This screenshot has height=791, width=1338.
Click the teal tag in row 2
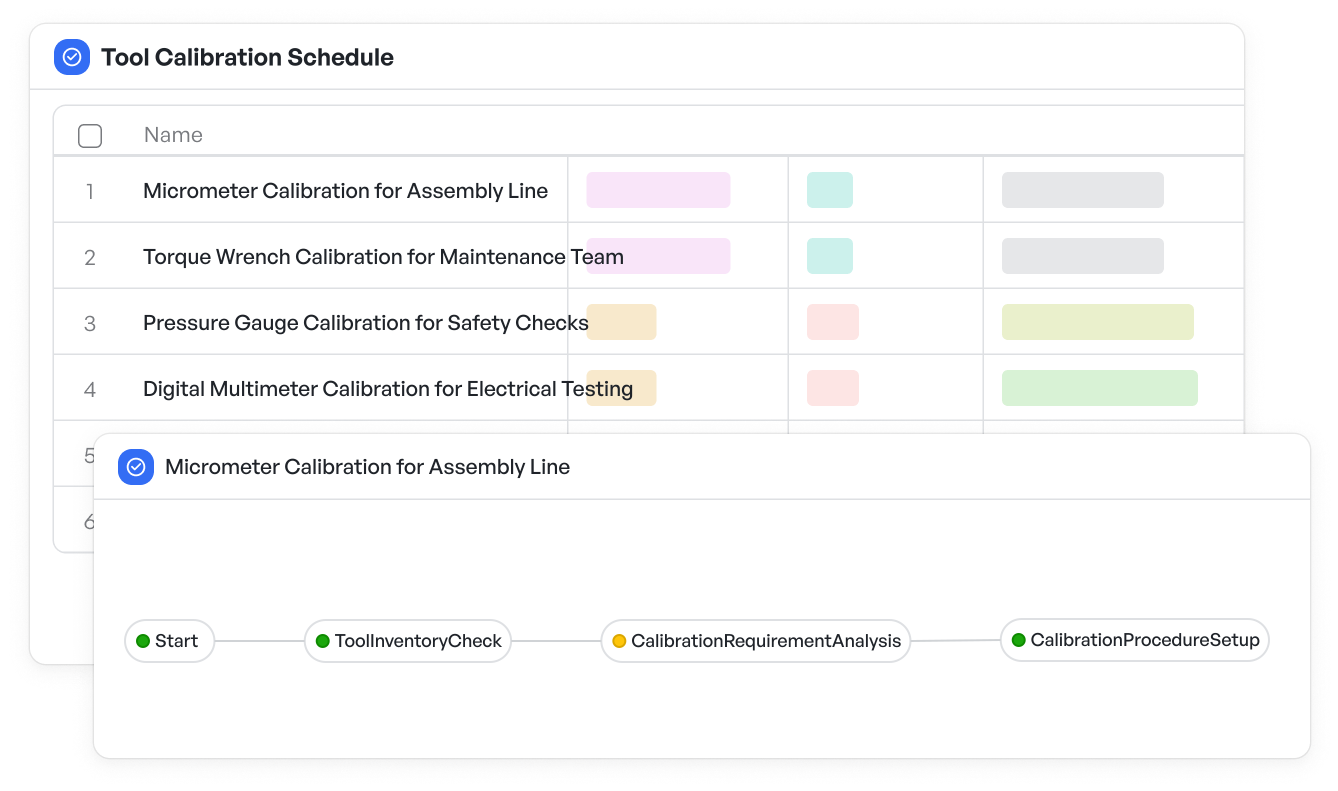pyautogui.click(x=830, y=256)
